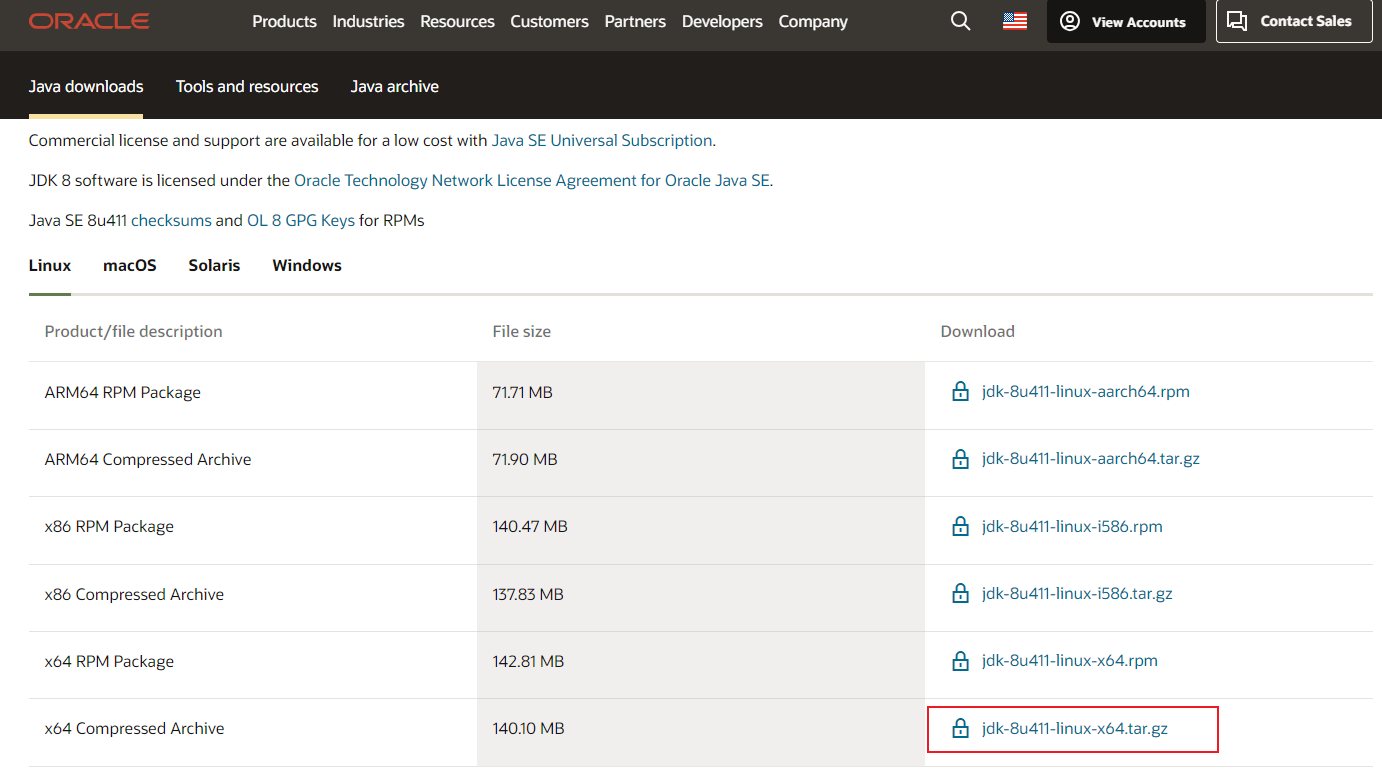Click the Contact Sales button
The width and height of the screenshot is (1382, 773).
(x=1294, y=21)
